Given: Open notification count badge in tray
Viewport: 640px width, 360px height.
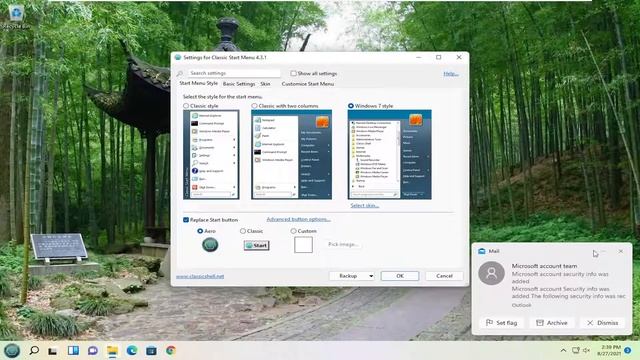Looking at the screenshot, I should coord(628,350).
